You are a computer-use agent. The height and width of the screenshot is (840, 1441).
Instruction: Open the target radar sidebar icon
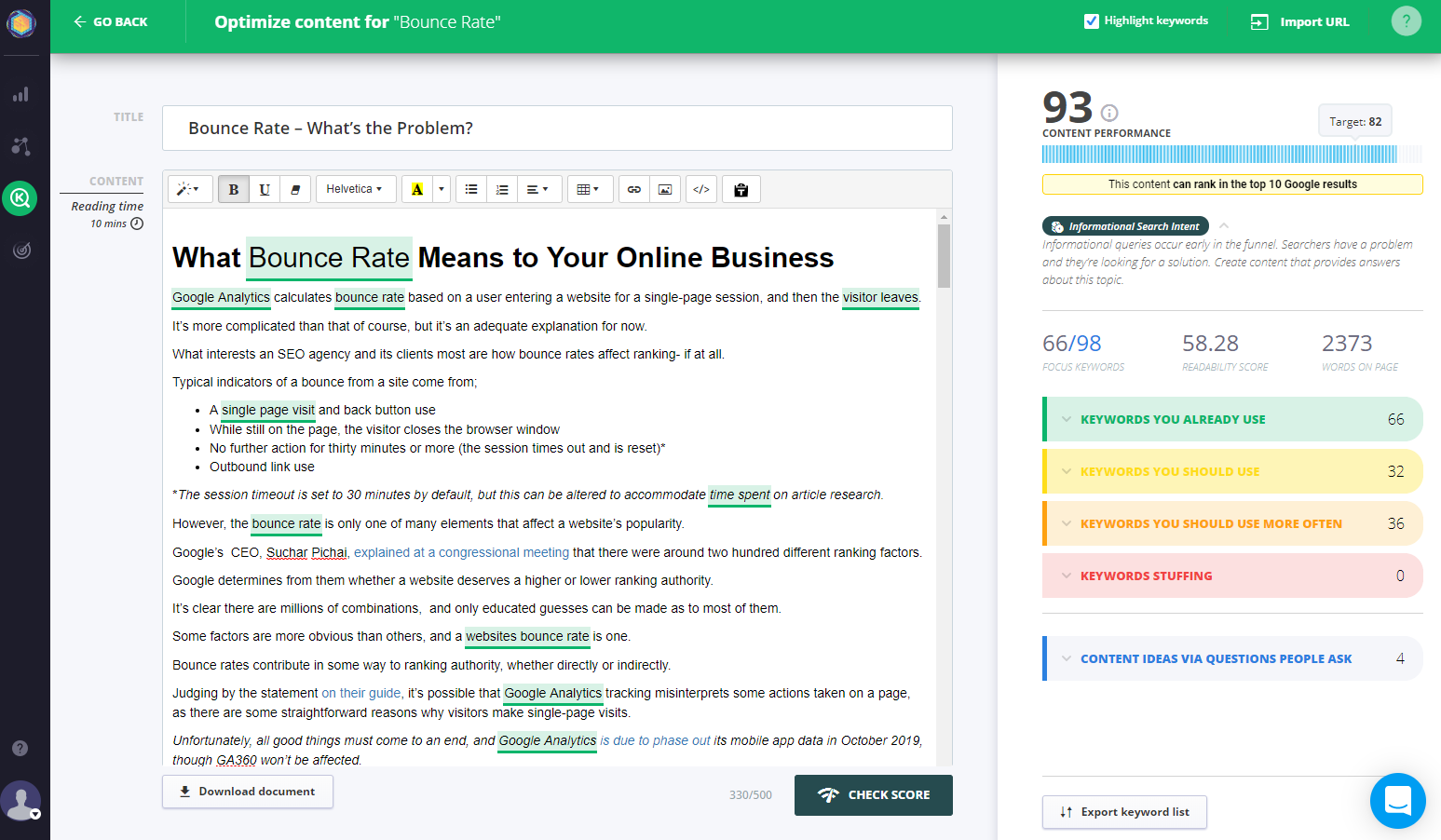21,250
